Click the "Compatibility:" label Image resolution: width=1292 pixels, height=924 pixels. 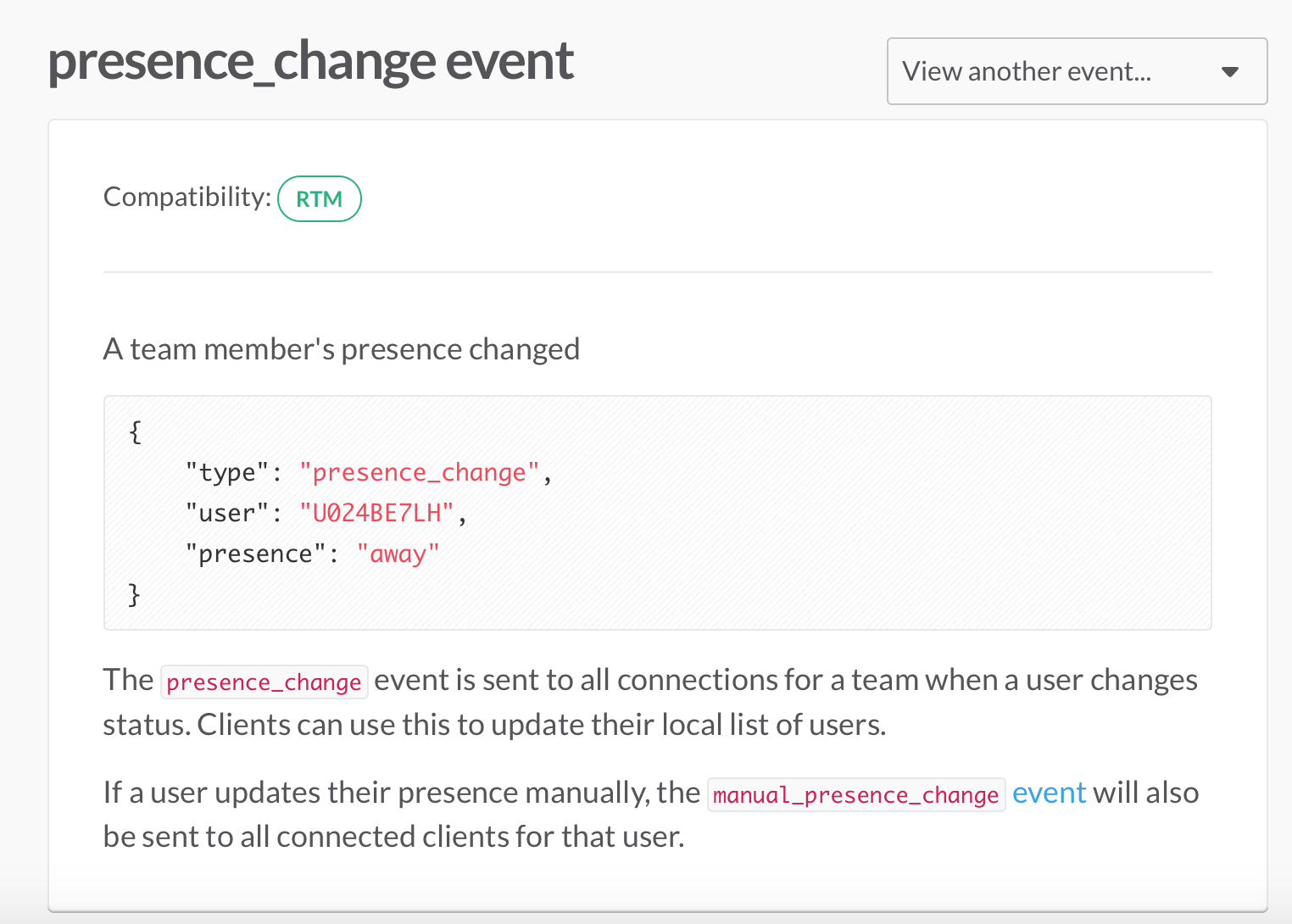point(187,197)
